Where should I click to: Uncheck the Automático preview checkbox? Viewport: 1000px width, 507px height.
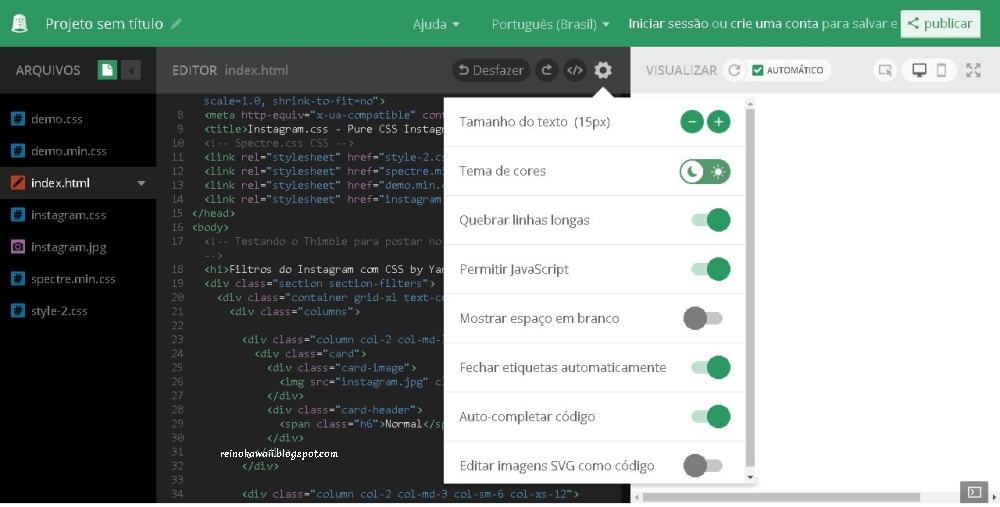click(x=758, y=70)
